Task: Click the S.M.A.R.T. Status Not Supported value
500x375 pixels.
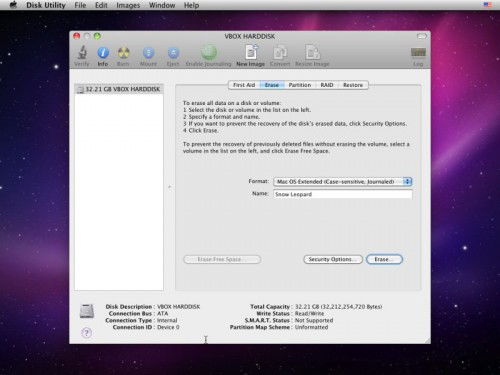Action: point(314,320)
